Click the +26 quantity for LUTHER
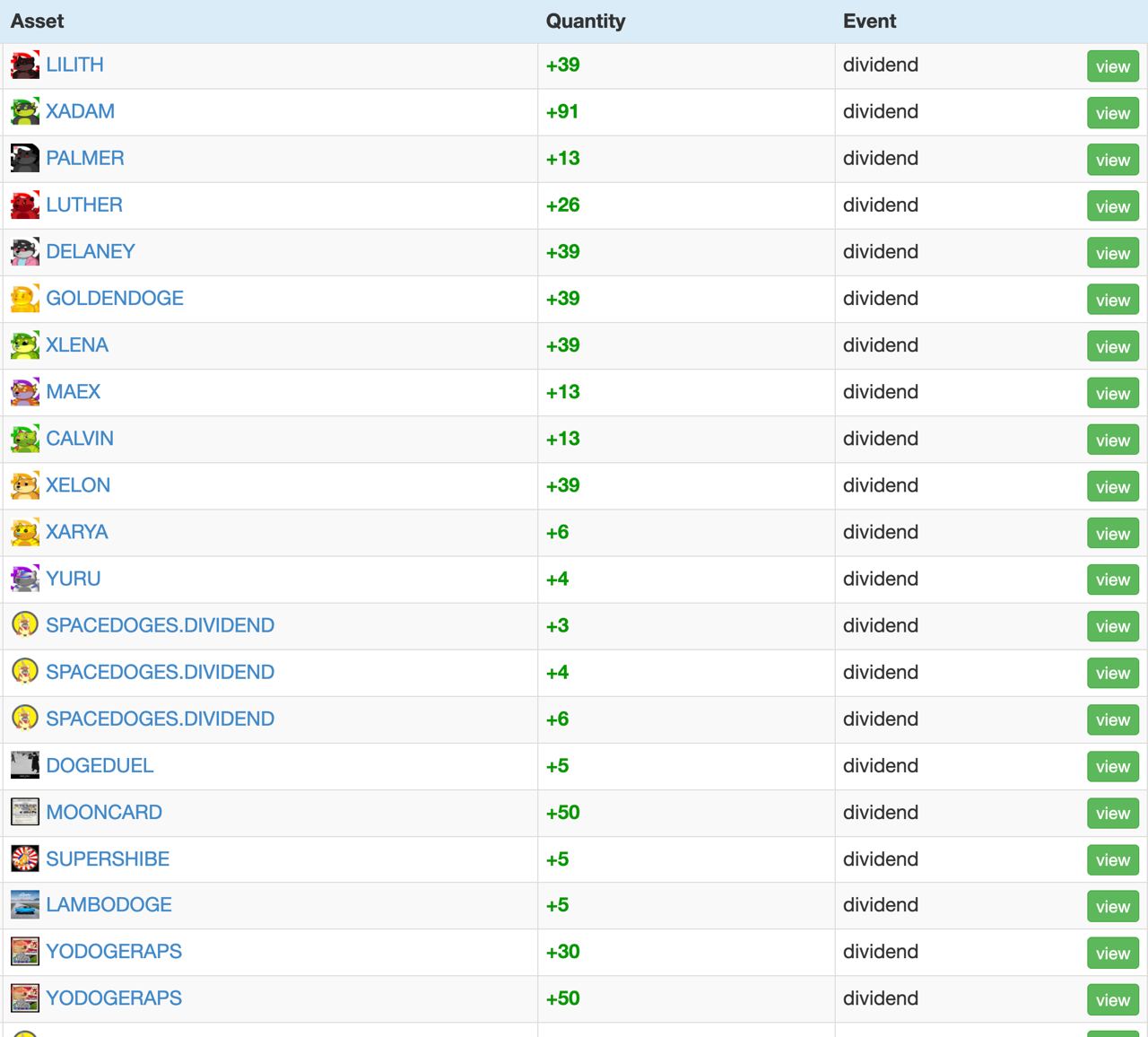The width and height of the screenshot is (1148, 1037). click(x=562, y=205)
